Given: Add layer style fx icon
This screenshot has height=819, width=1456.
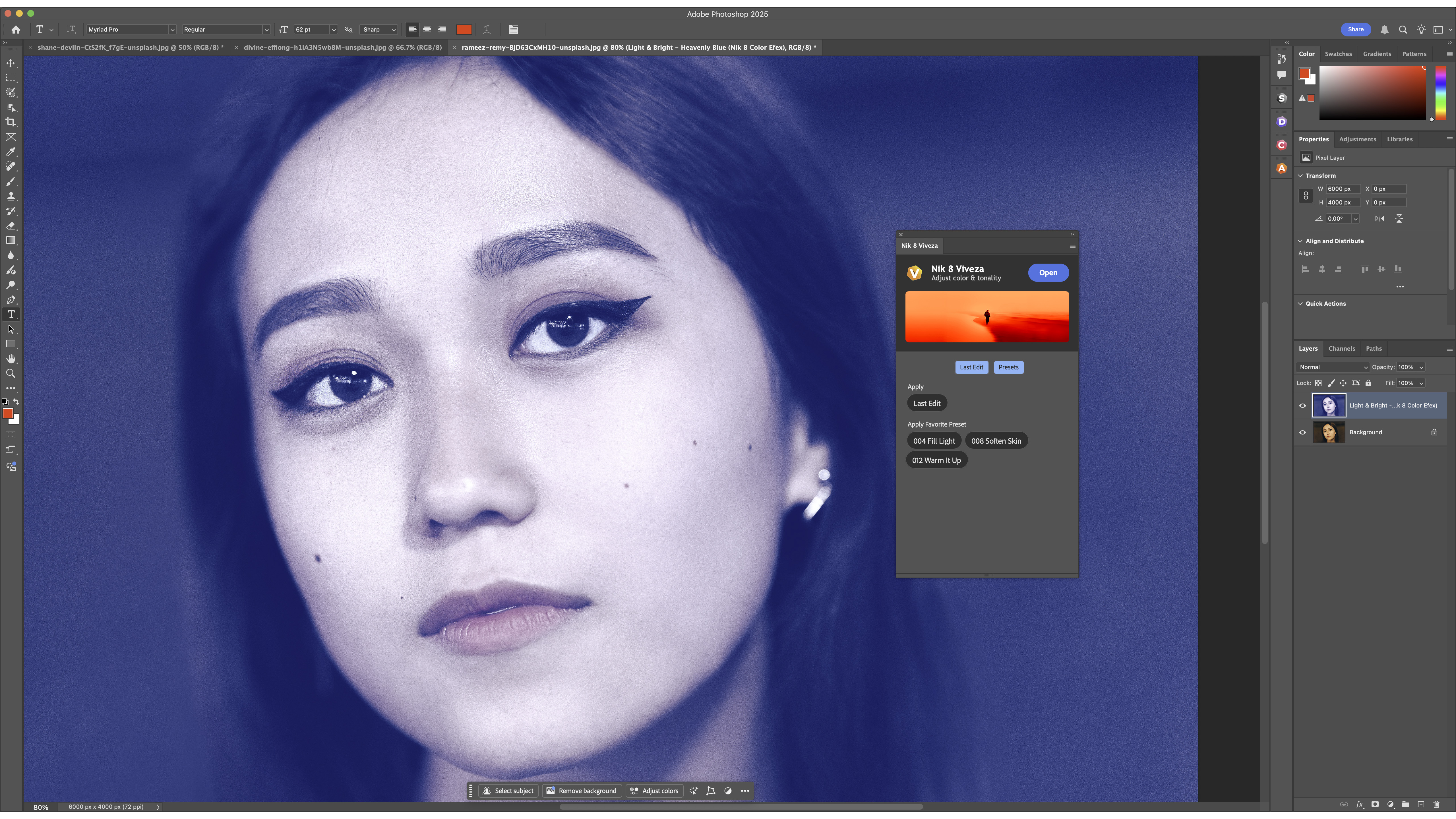Looking at the screenshot, I should [x=1360, y=804].
